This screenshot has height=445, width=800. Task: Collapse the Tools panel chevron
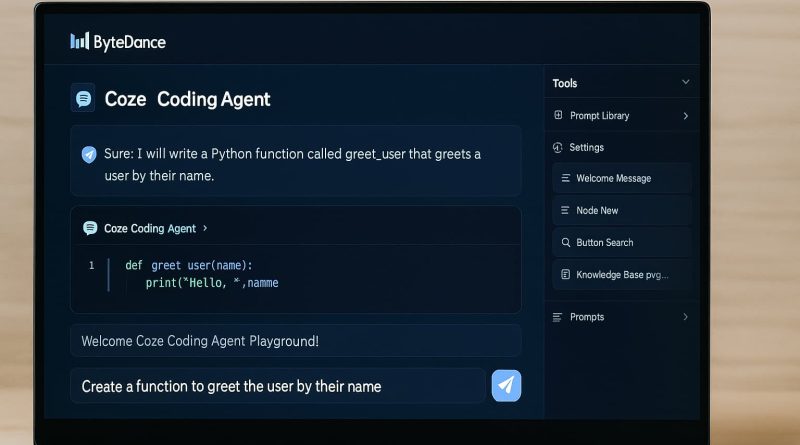click(686, 82)
